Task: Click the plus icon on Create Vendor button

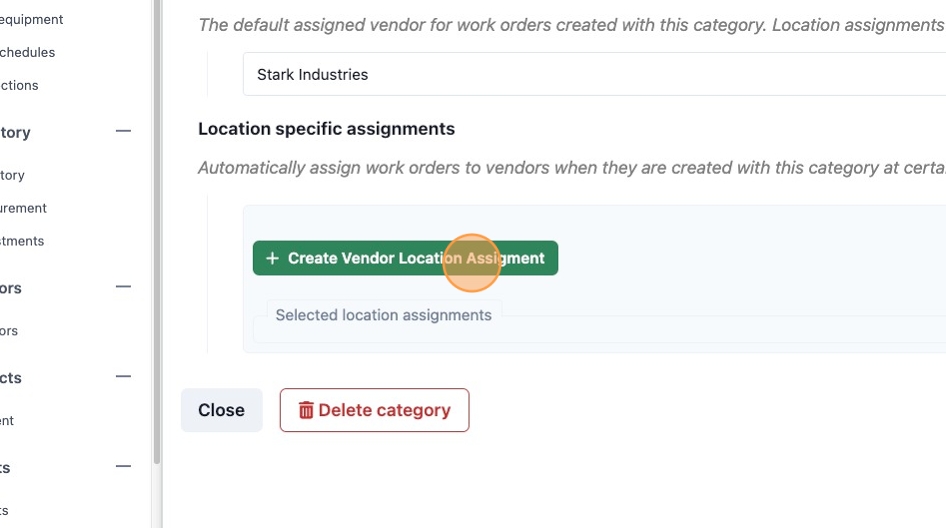Action: point(272,258)
